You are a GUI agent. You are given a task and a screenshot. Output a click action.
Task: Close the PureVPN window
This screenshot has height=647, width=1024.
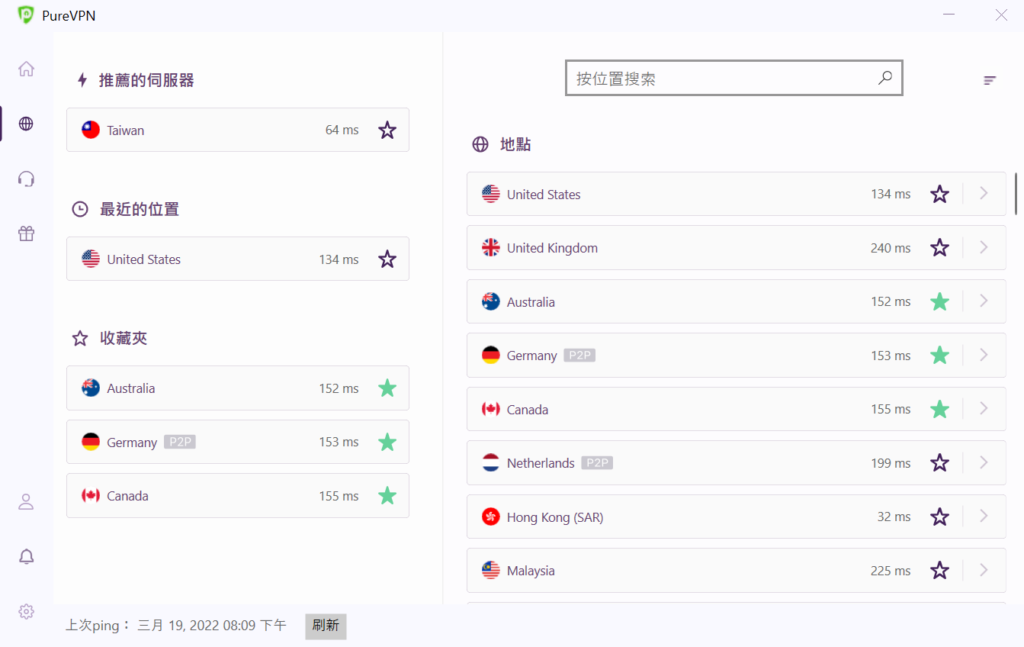coord(1001,14)
